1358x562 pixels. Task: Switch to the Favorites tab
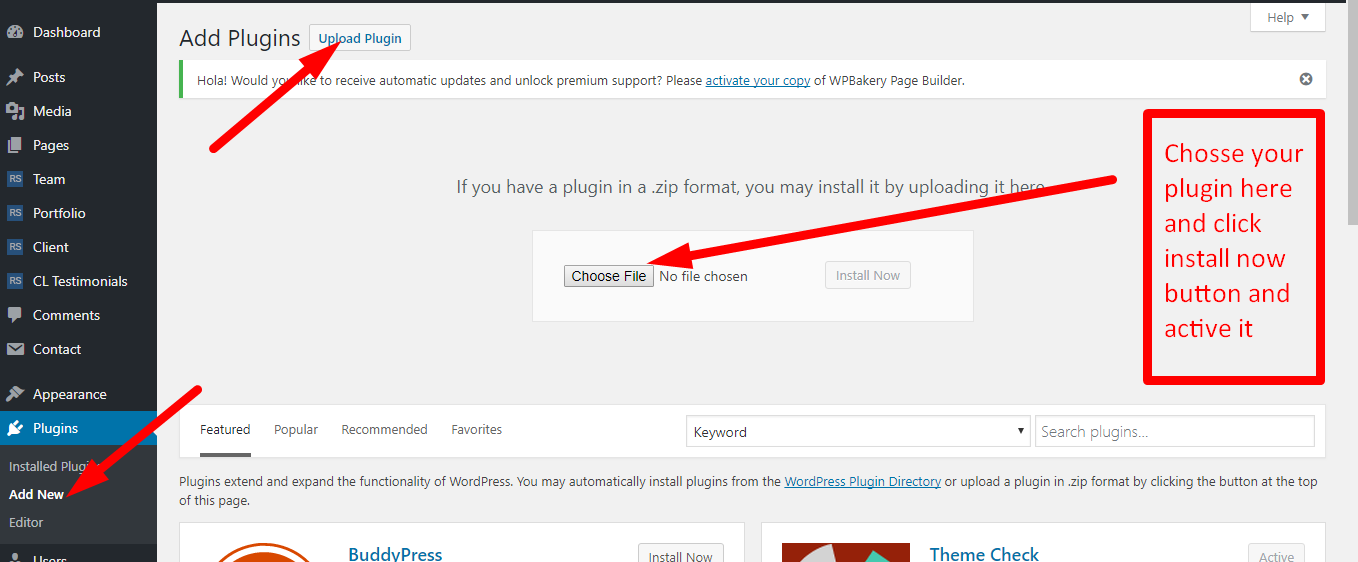[x=476, y=429]
